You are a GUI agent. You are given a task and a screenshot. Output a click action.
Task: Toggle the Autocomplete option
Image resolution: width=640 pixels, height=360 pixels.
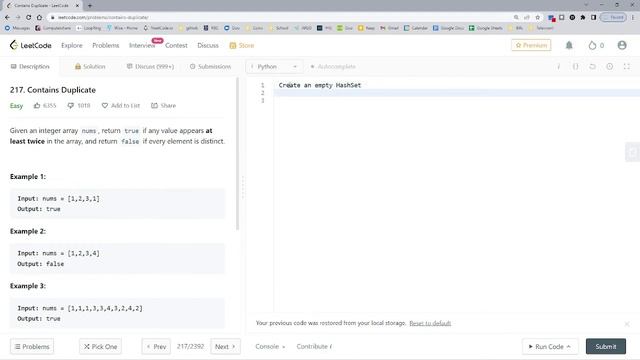(x=333, y=67)
